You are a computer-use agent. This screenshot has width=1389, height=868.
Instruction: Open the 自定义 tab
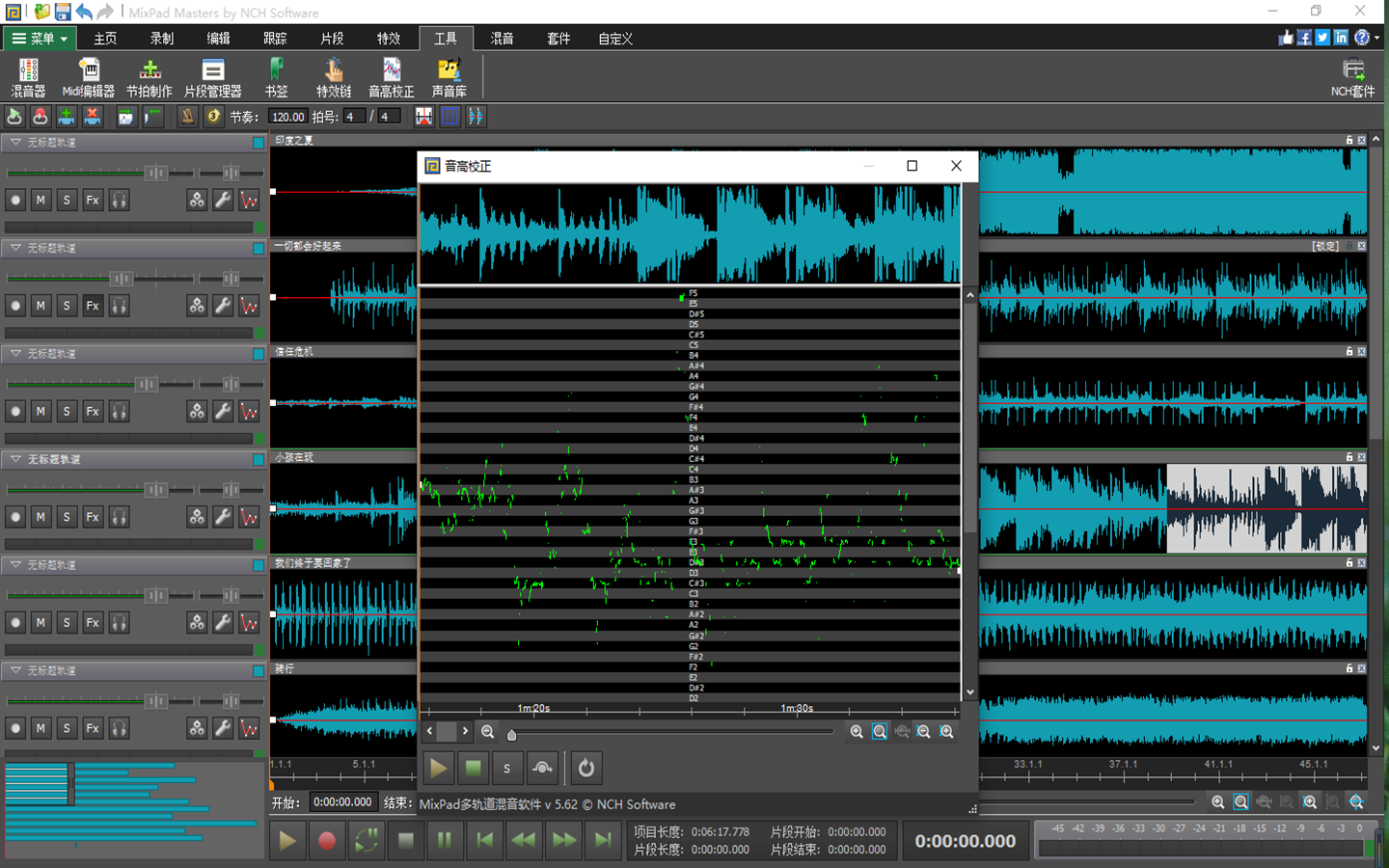point(615,39)
